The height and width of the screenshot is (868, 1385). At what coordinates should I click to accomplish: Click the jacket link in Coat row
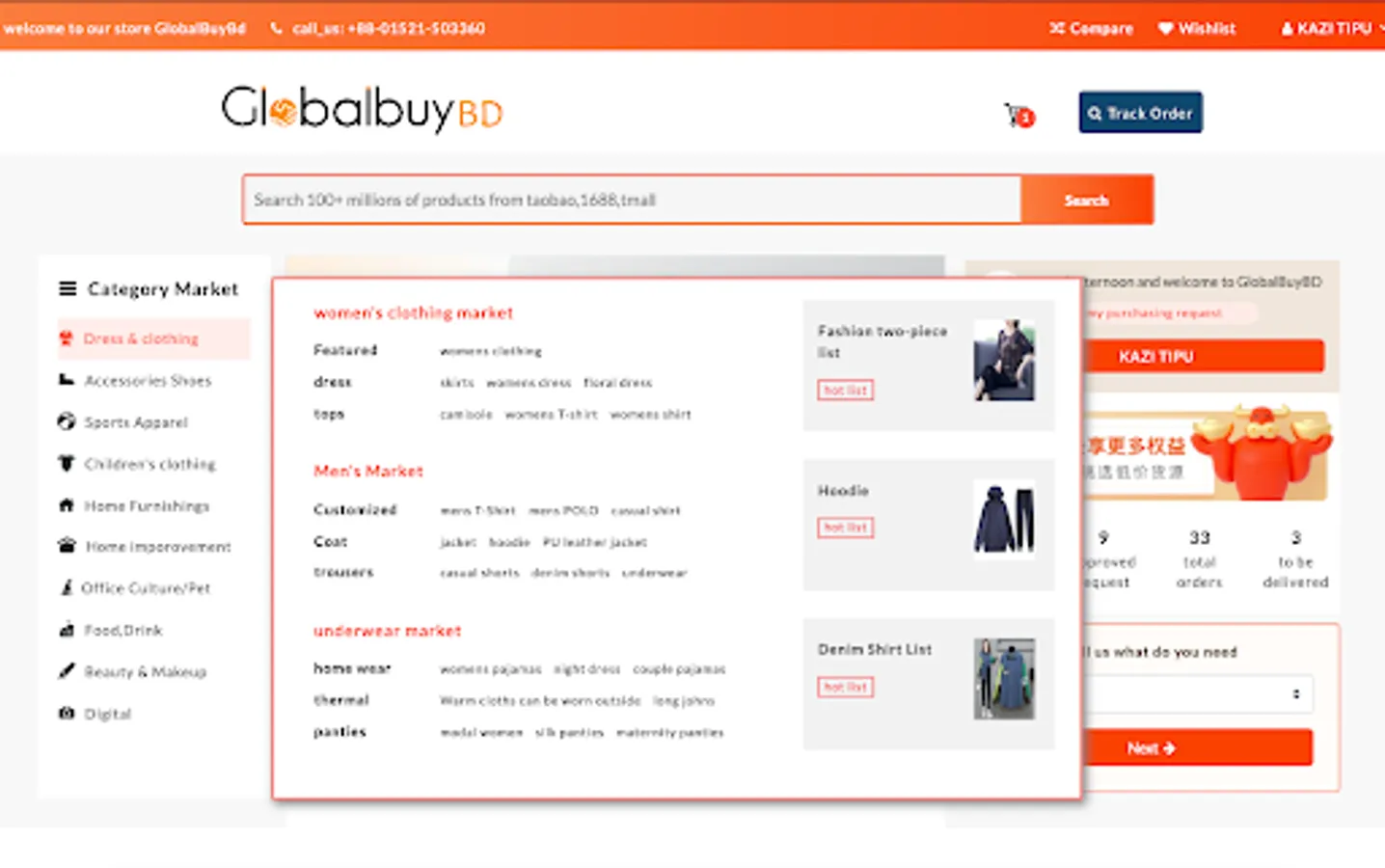coord(458,542)
